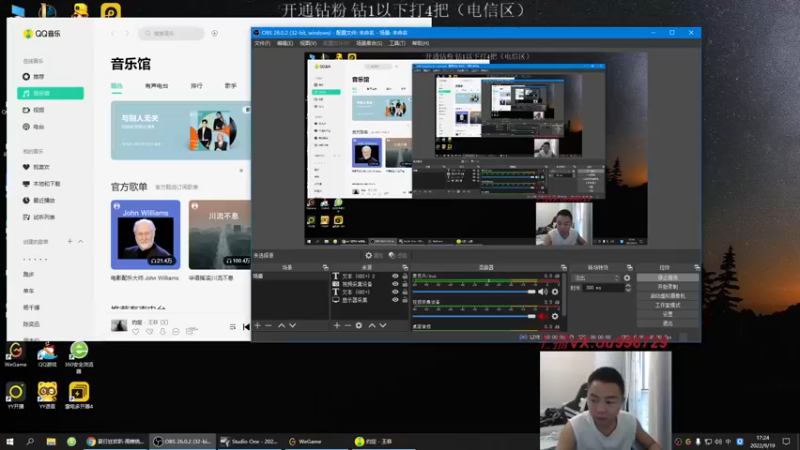Open first mixer channel settings gear
Image resolution: width=800 pixels, height=450 pixels.
tap(555, 292)
